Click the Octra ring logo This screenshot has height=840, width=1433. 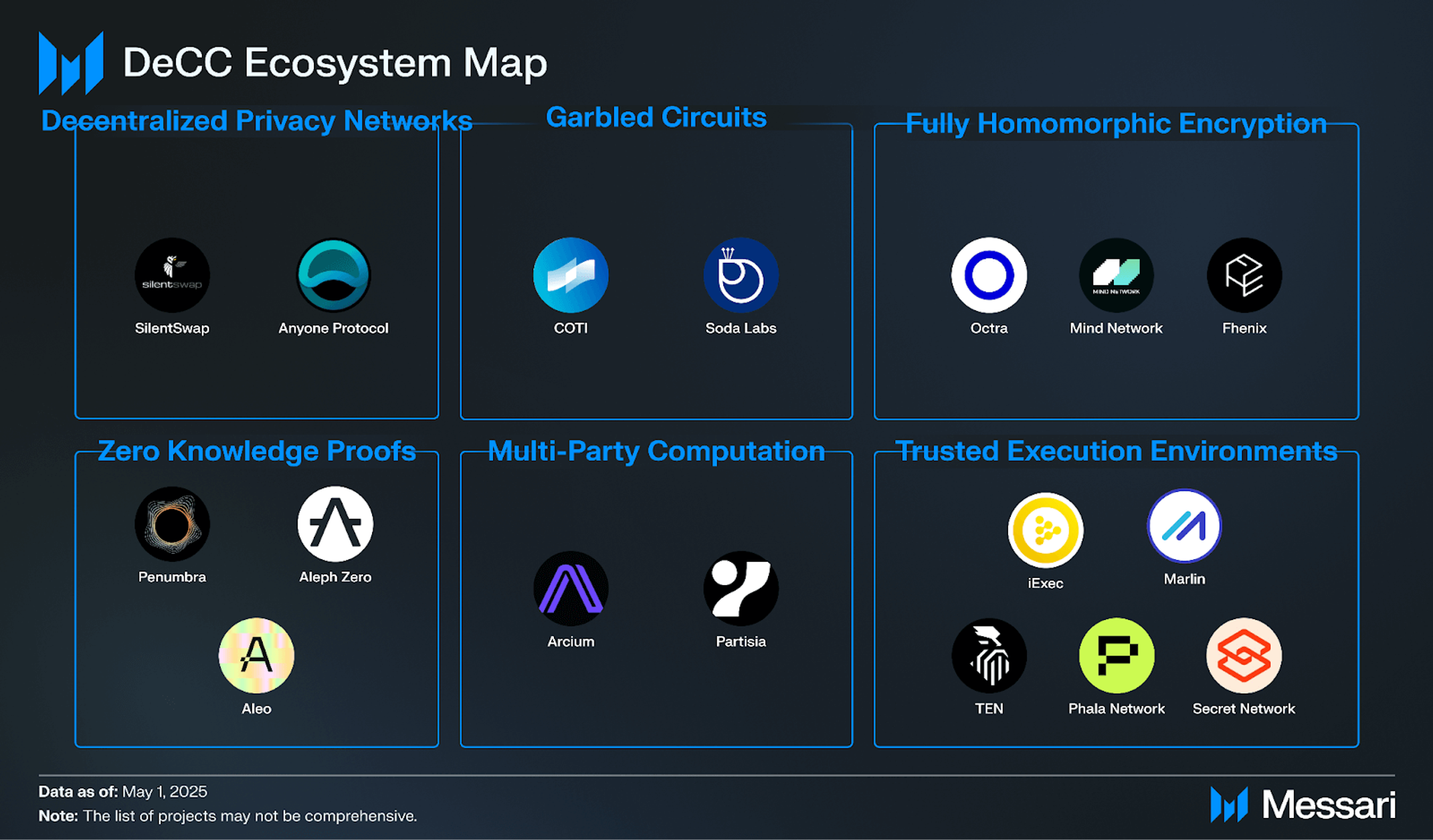tap(989, 275)
